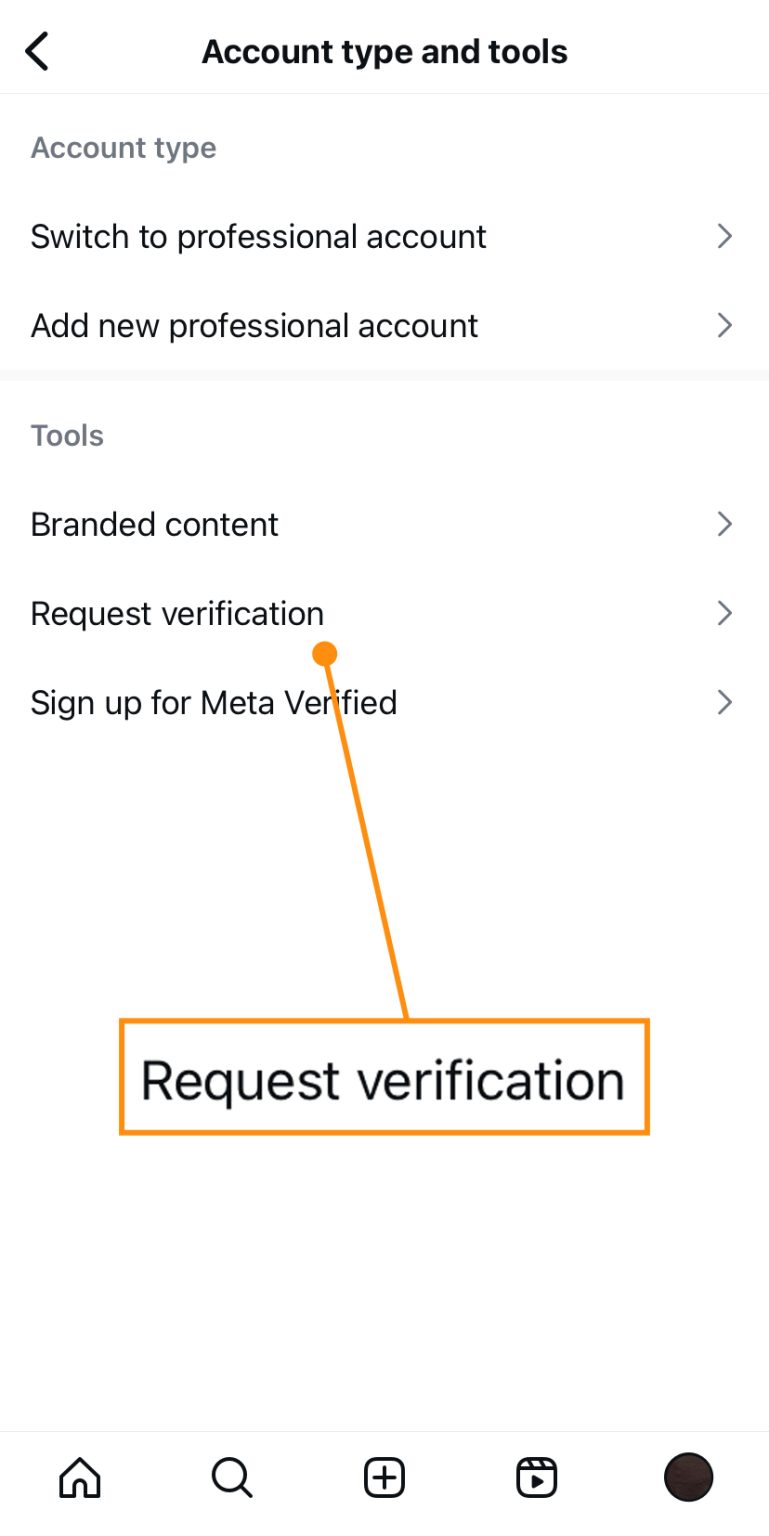Viewport: 769px width, 1536px height.
Task: Open Request verification settings
Action: [x=177, y=613]
